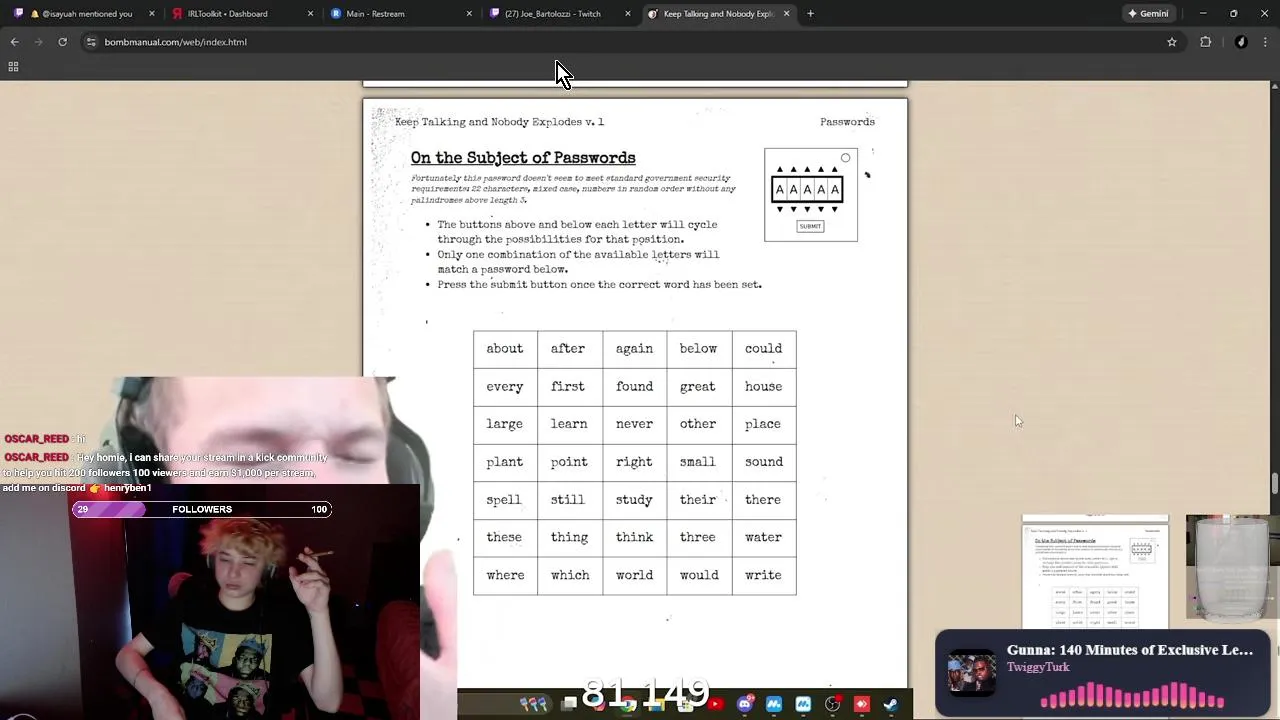Click the password word 'water'
The image size is (1280, 720).
coord(763,538)
